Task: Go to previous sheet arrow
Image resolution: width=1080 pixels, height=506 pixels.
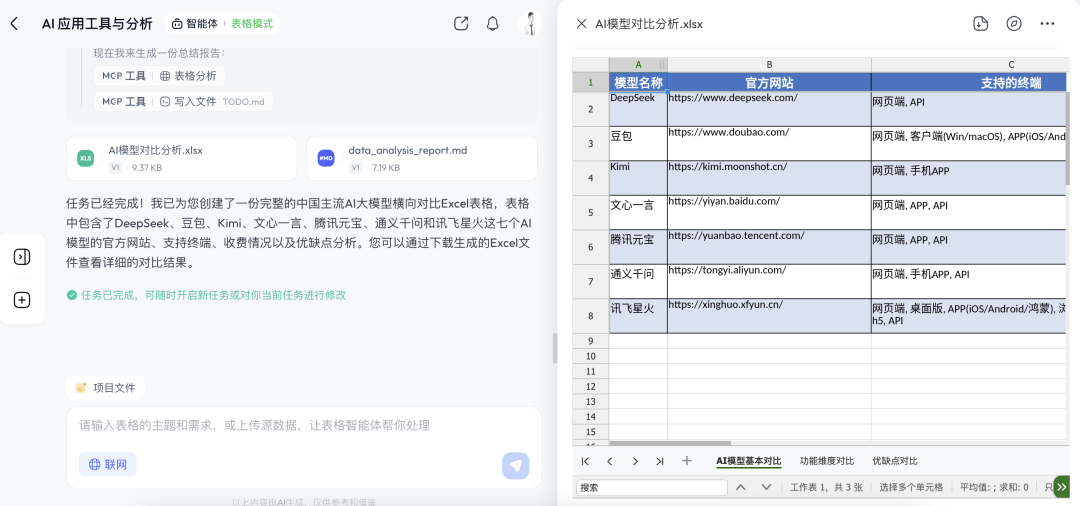Action: click(x=610, y=461)
